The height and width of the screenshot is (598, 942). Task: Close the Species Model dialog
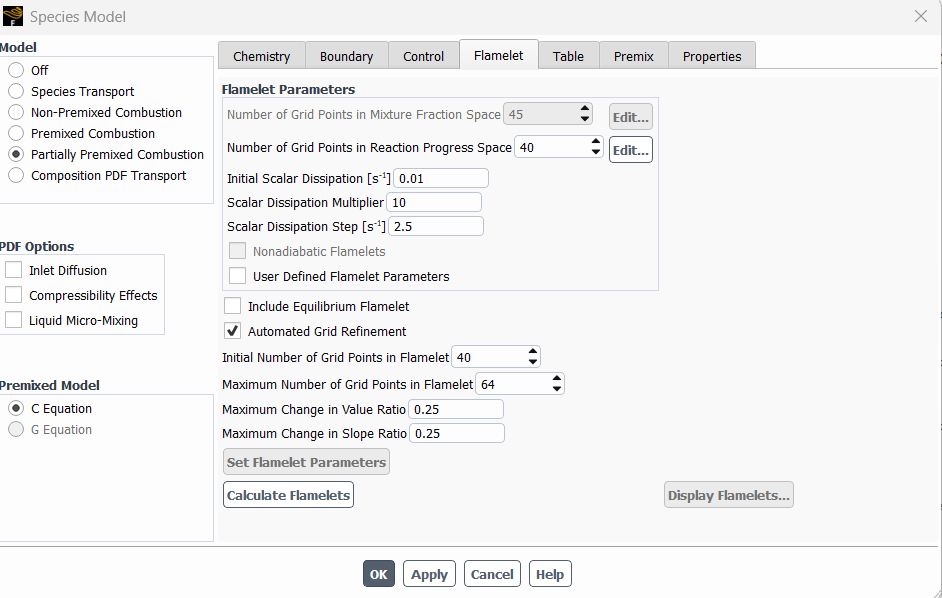(920, 16)
